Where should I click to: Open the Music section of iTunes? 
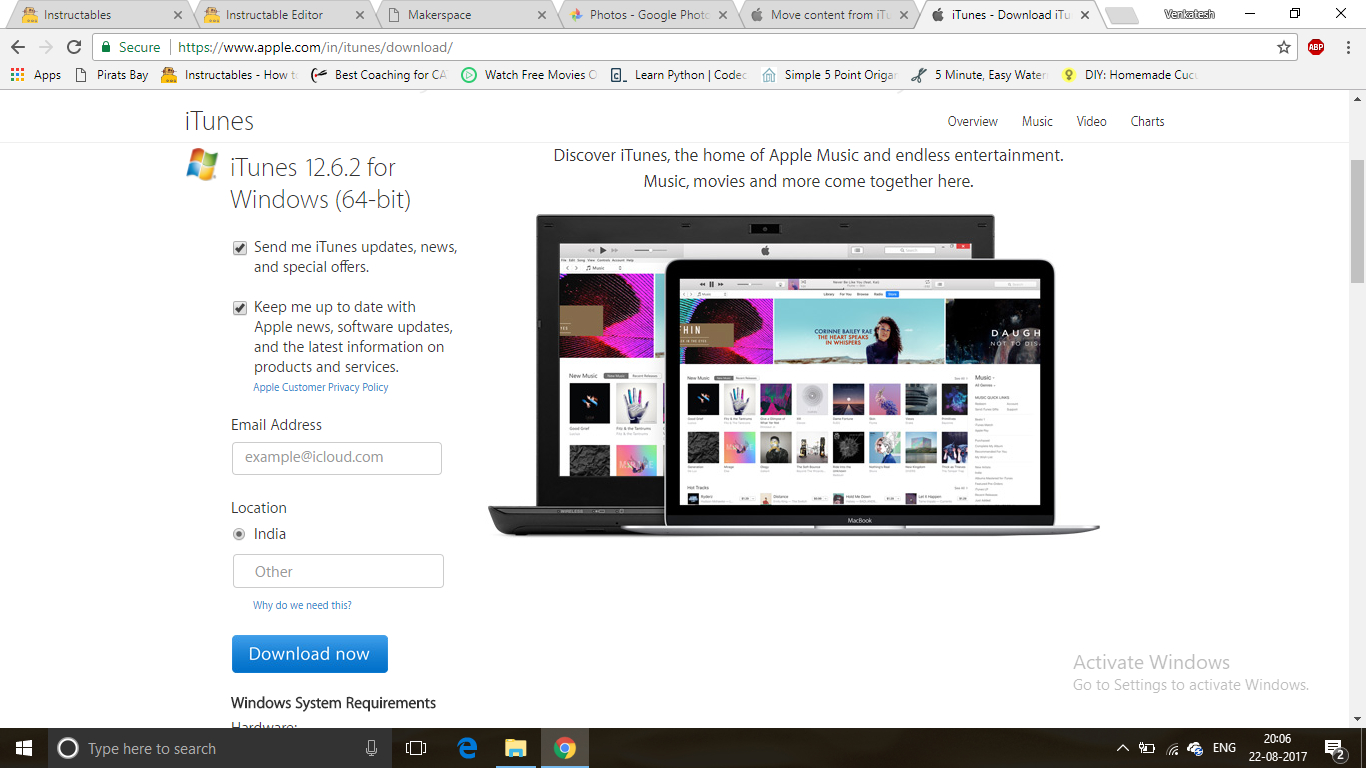coord(1037,121)
